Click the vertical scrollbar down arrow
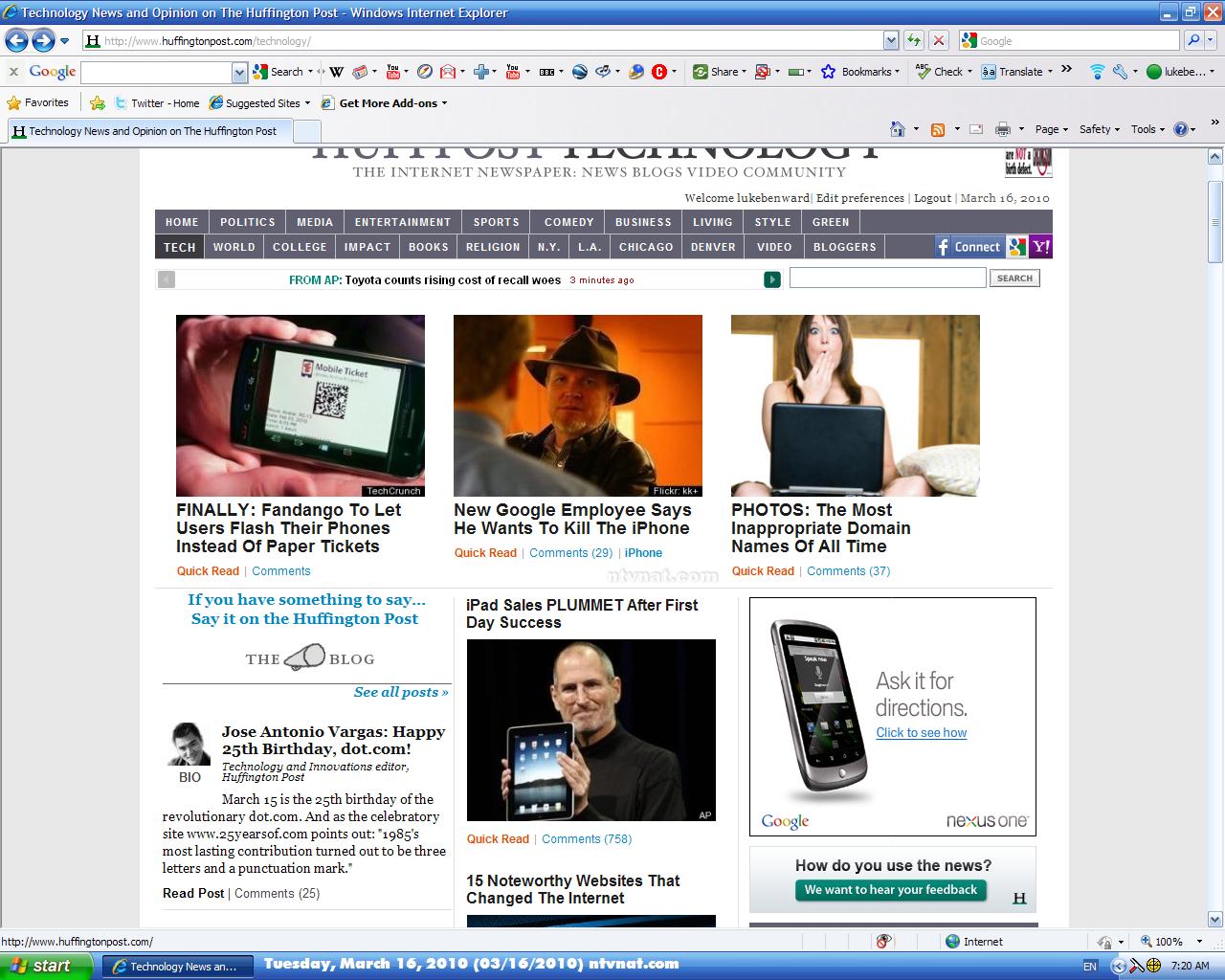The width and height of the screenshot is (1225, 980). coord(1215,919)
